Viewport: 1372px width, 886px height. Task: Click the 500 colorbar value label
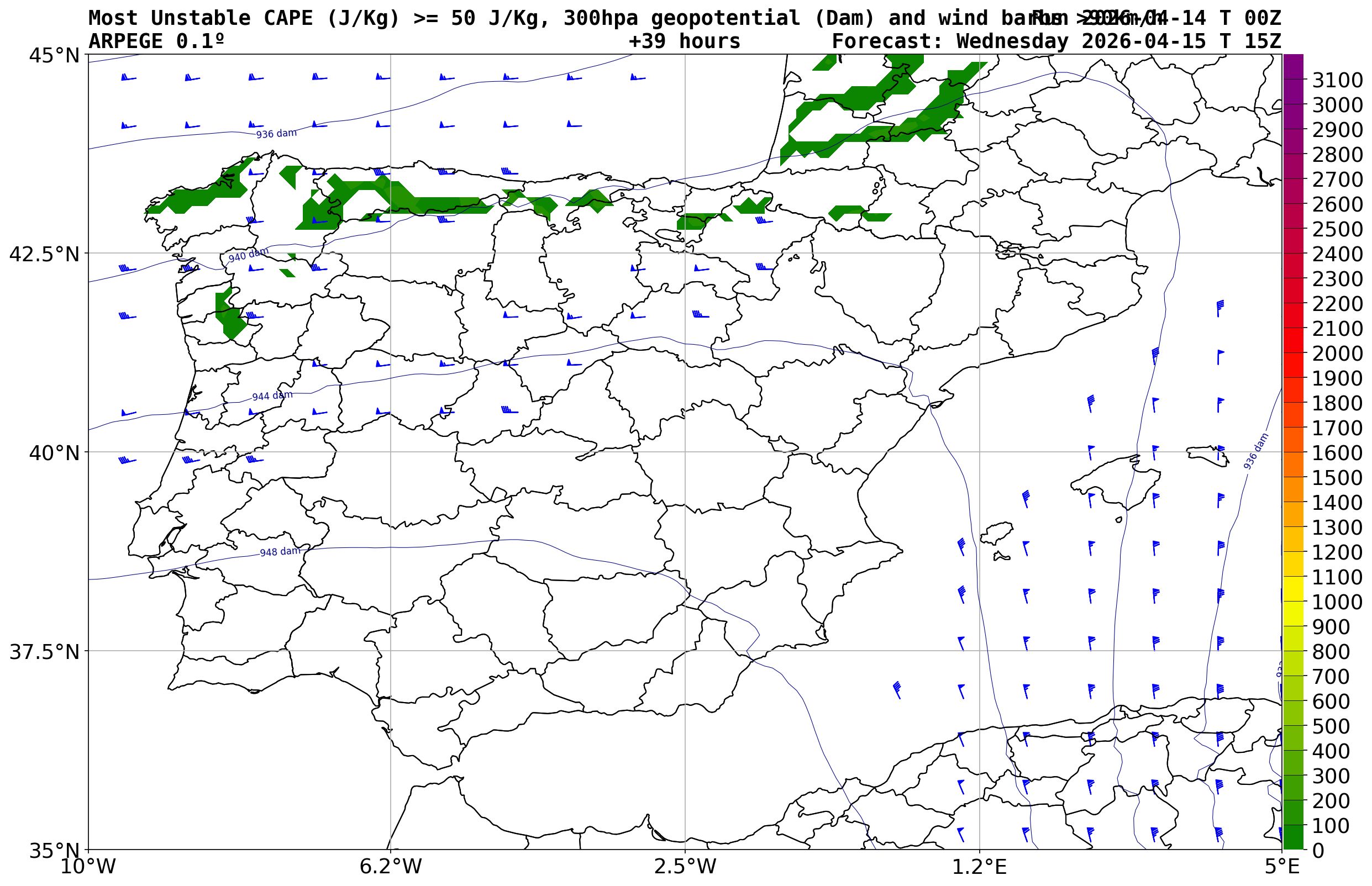(1331, 726)
